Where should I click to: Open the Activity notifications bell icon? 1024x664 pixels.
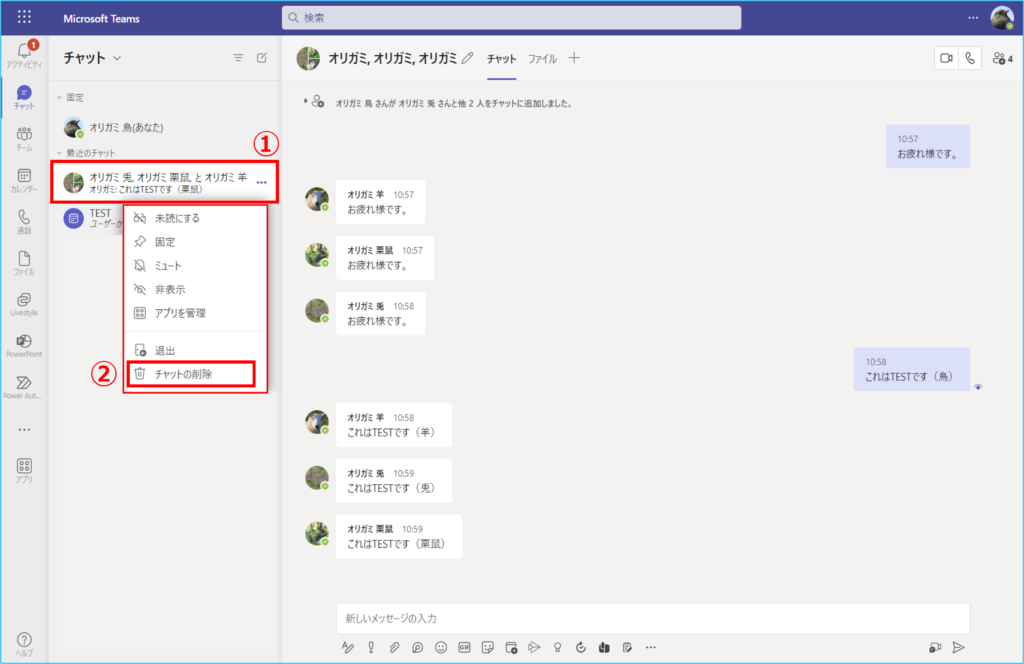(24, 51)
